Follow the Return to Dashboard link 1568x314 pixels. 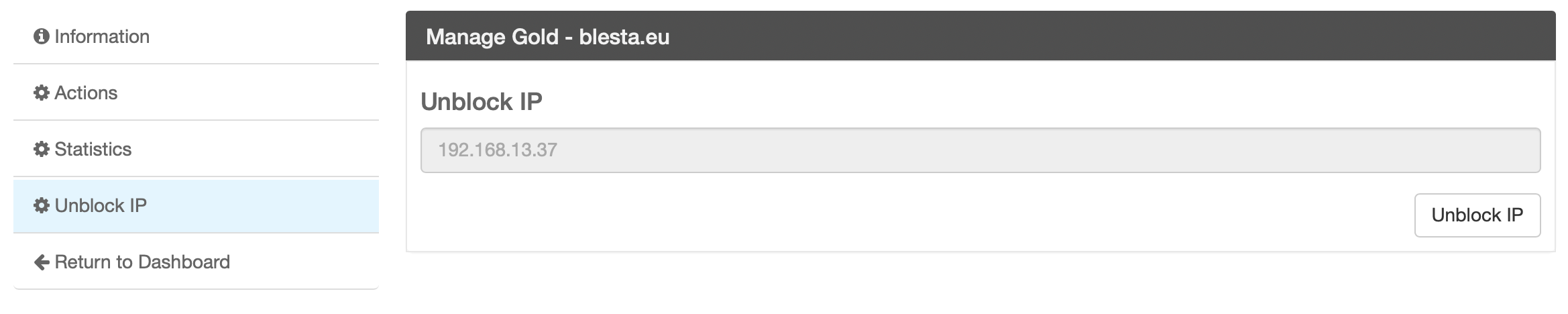[142, 262]
